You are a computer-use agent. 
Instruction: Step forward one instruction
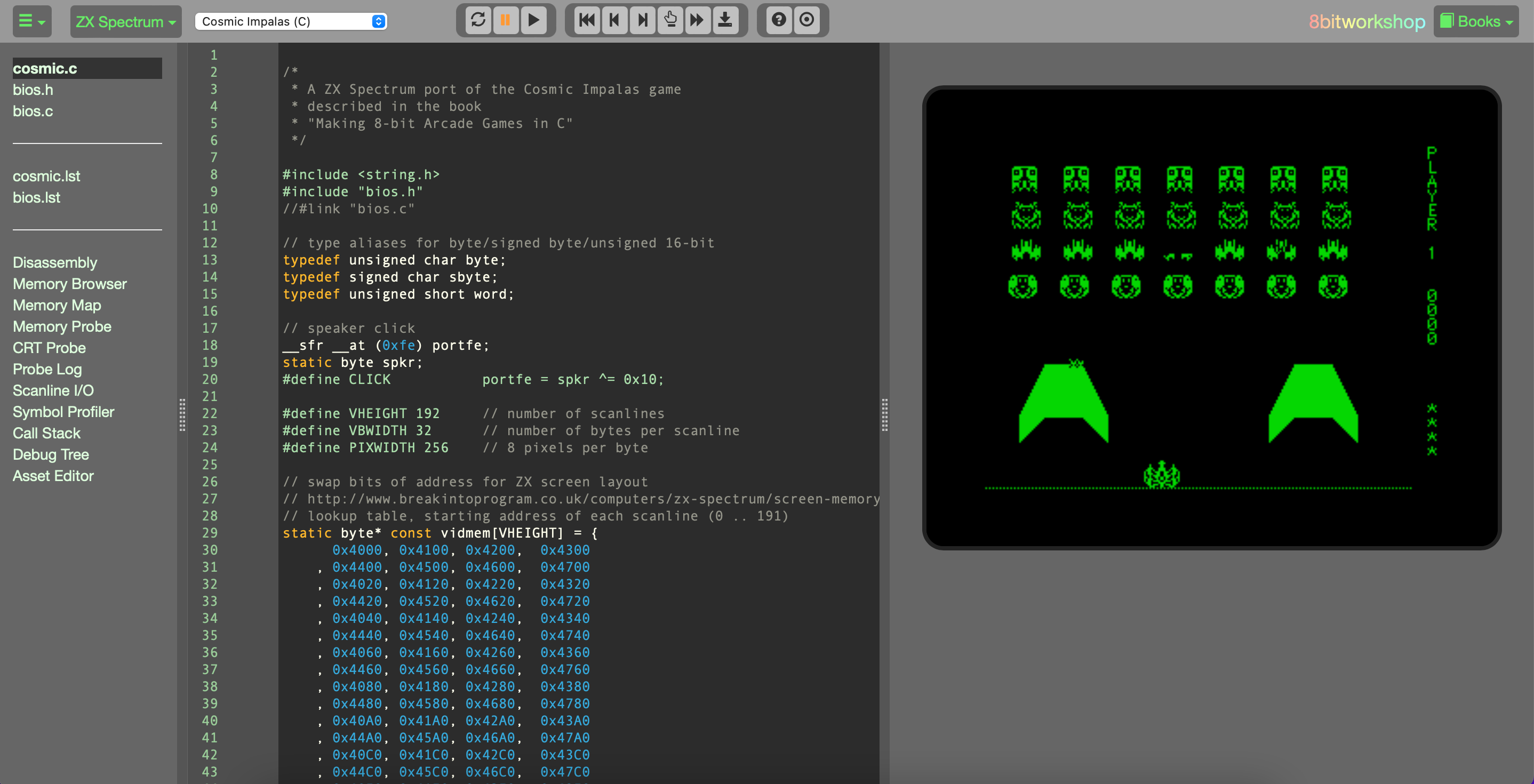click(642, 20)
